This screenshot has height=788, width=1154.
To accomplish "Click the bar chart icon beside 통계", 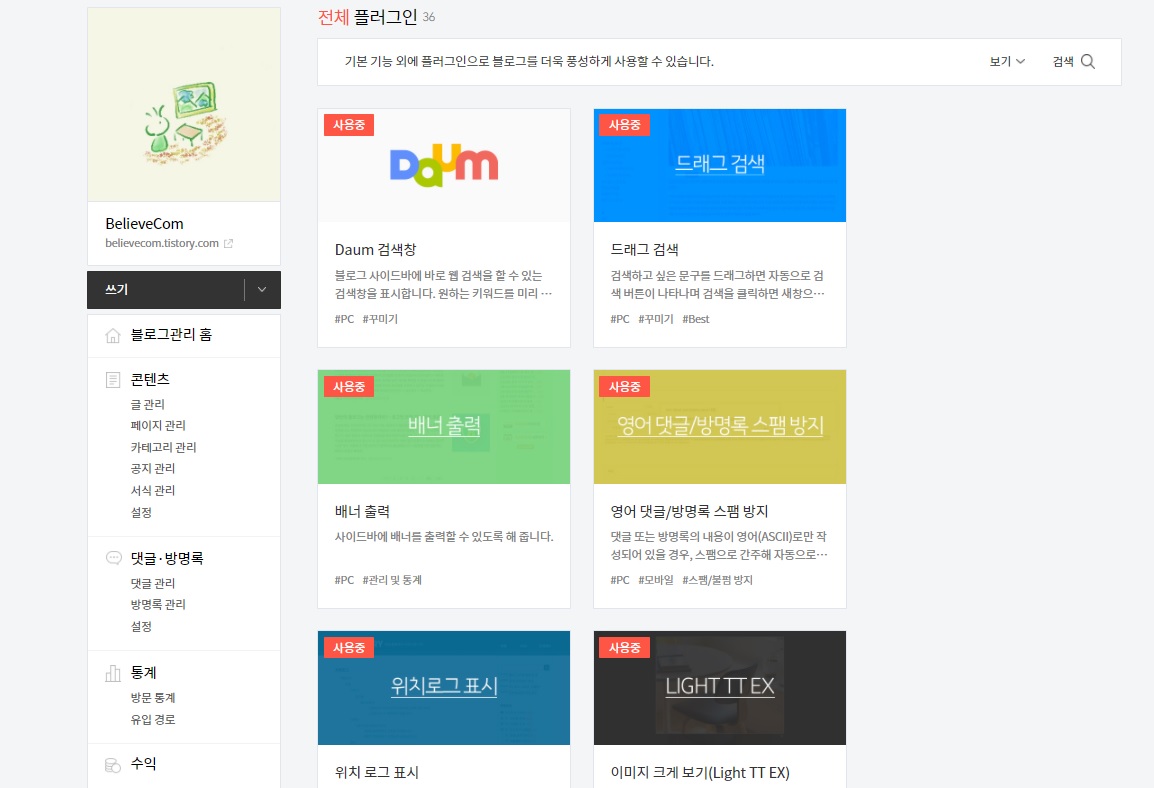I will point(113,673).
